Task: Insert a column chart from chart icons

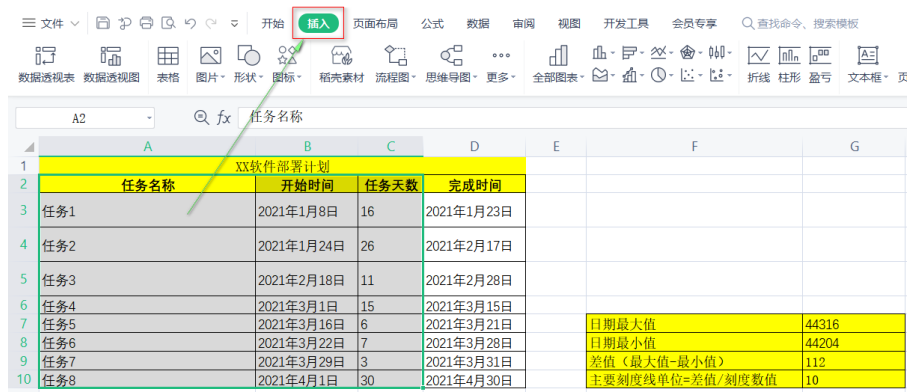Action: tap(600, 53)
